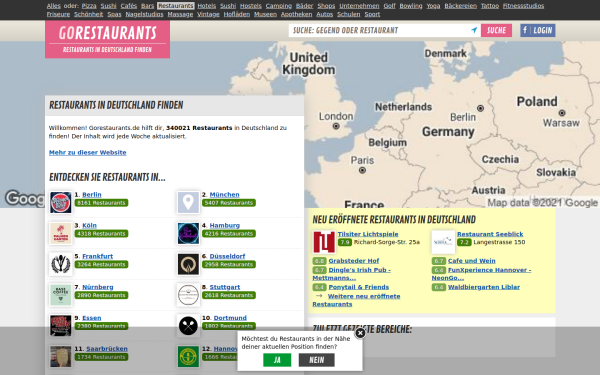Open the München map pin thumbnail
Screen dimensions: 600x375
click(188, 202)
